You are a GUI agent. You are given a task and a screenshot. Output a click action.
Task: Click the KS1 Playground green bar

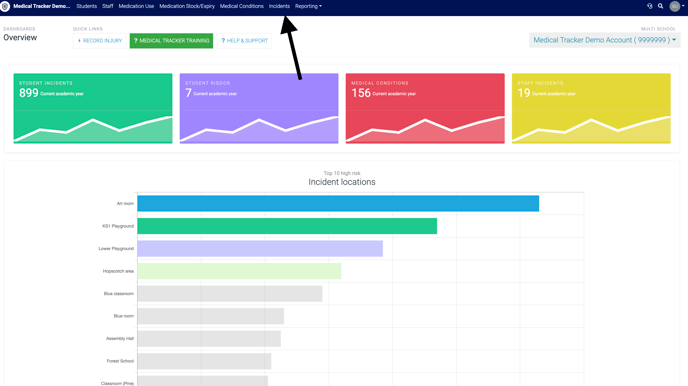tap(287, 226)
